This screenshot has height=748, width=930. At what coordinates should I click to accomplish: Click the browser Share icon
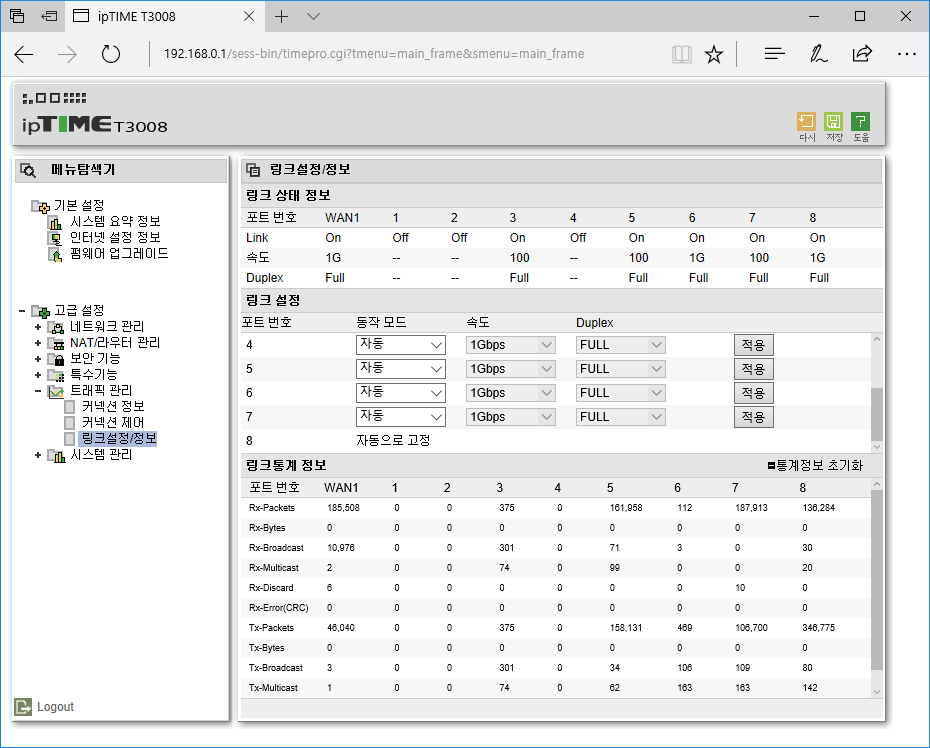862,54
